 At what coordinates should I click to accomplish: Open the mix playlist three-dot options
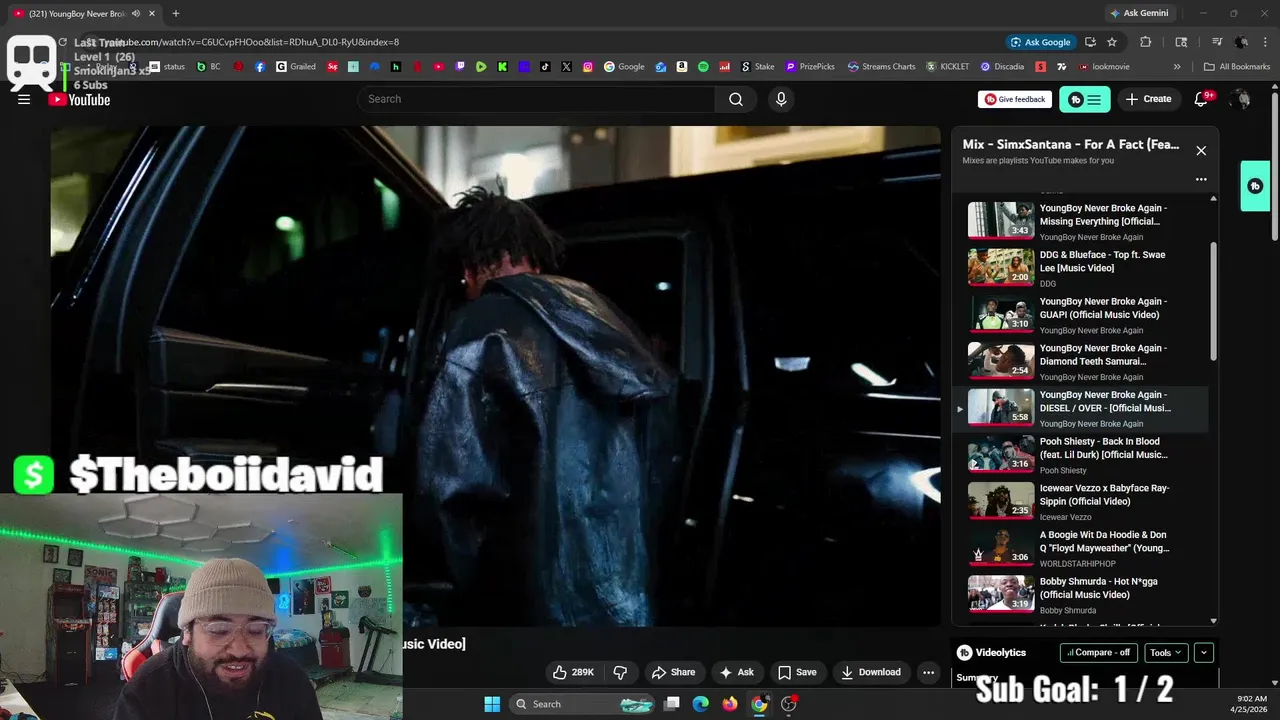pos(1201,179)
